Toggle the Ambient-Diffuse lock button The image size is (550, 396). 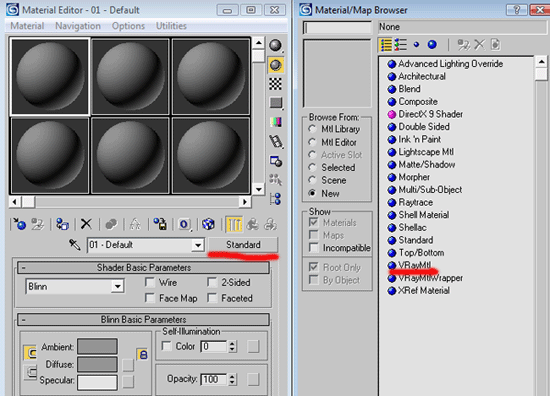tap(142, 354)
